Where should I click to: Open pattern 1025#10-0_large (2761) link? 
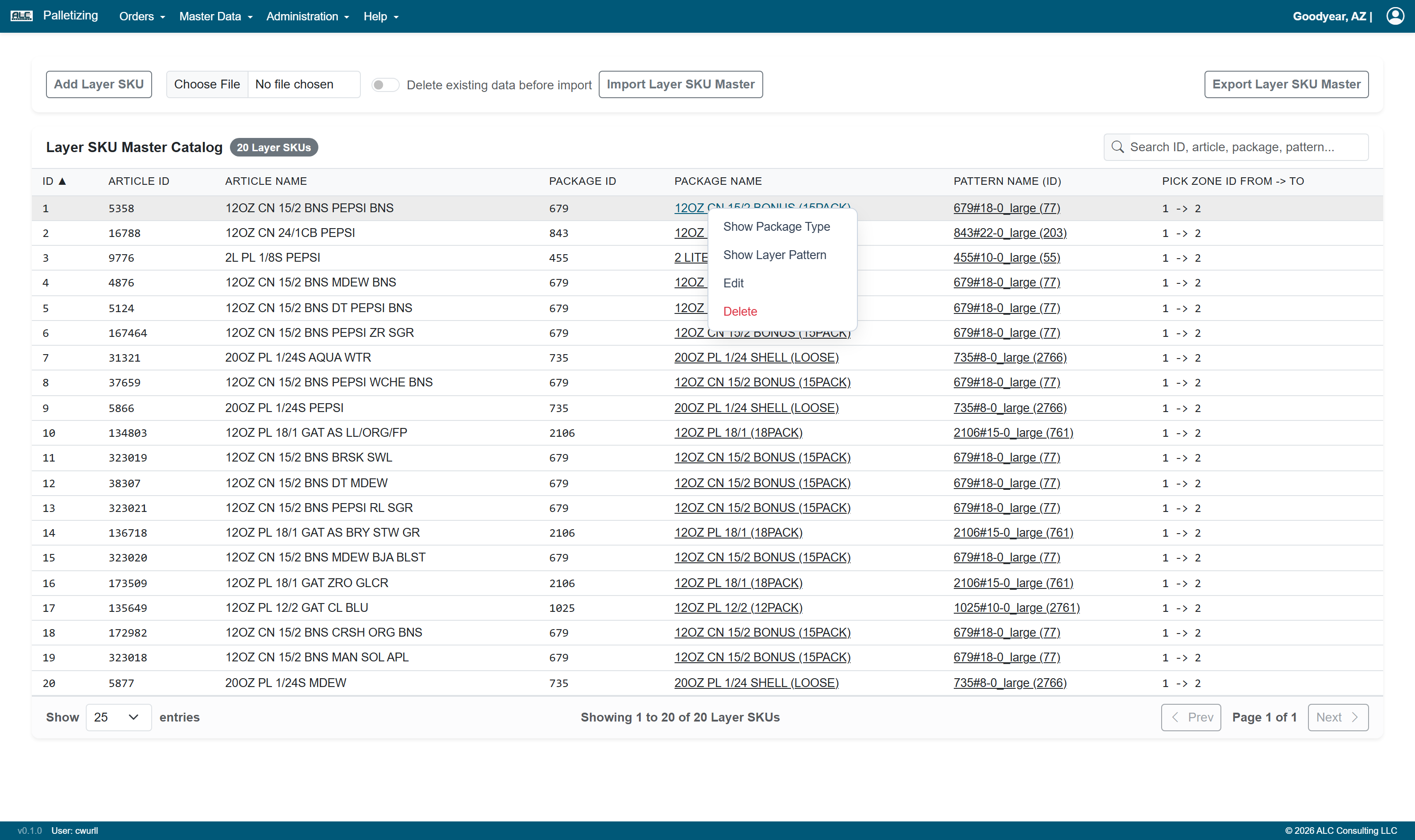[1017, 607]
